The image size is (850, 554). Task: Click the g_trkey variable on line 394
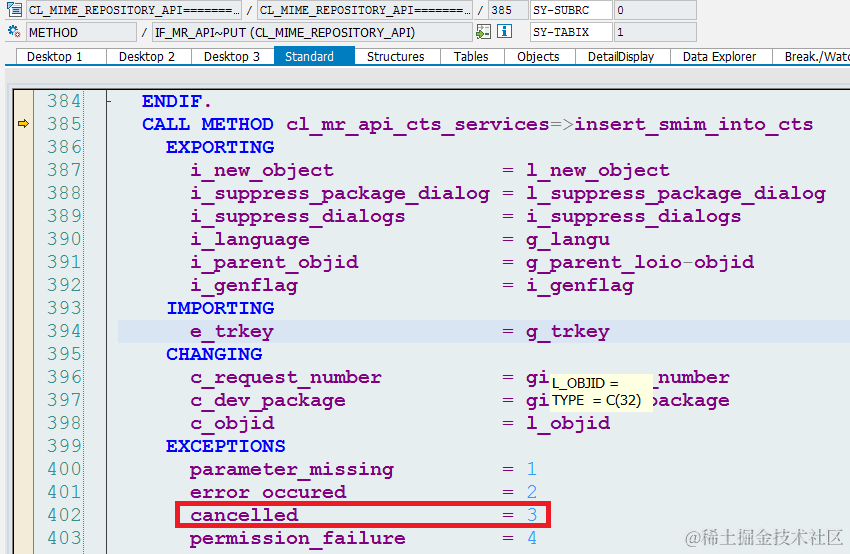568,331
